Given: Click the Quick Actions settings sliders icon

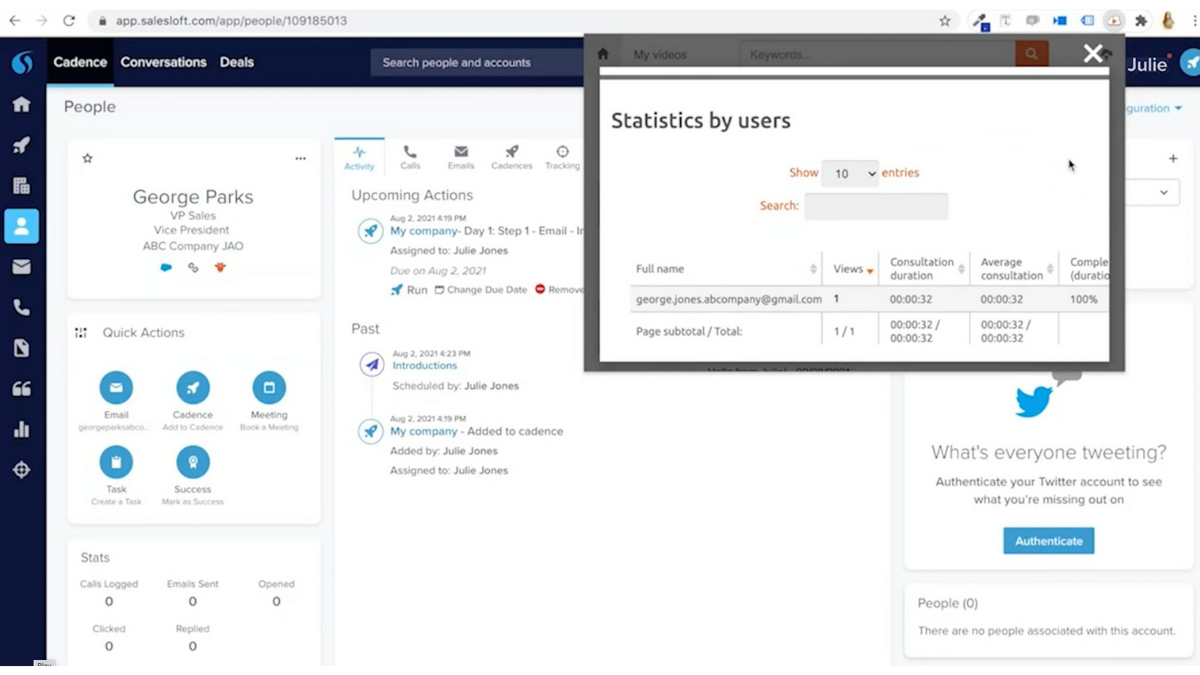Looking at the screenshot, I should pyautogui.click(x=81, y=333).
